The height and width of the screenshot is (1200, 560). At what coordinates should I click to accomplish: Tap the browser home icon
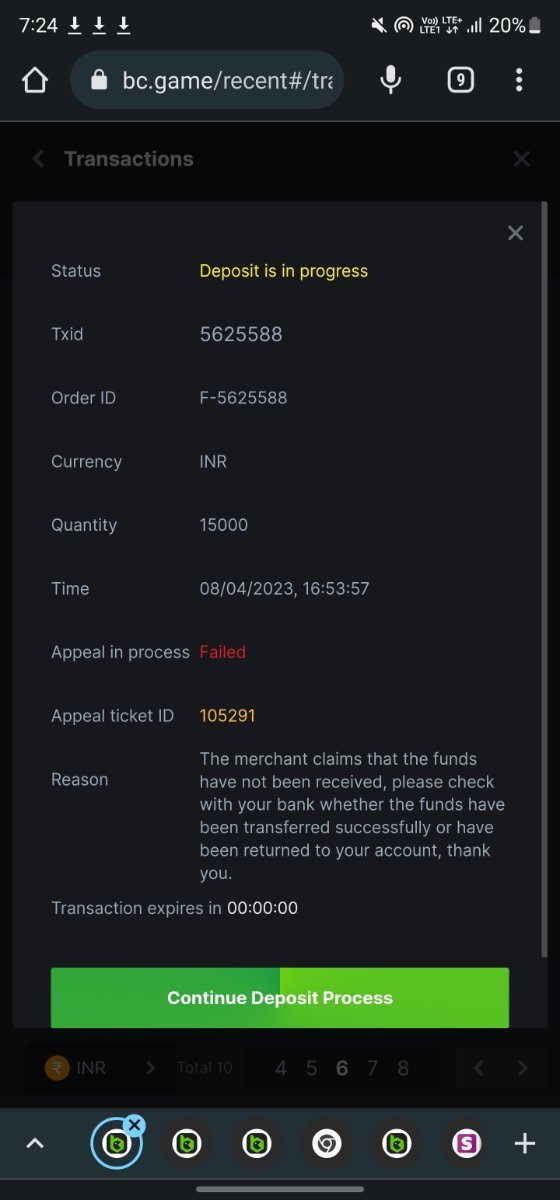click(x=35, y=80)
